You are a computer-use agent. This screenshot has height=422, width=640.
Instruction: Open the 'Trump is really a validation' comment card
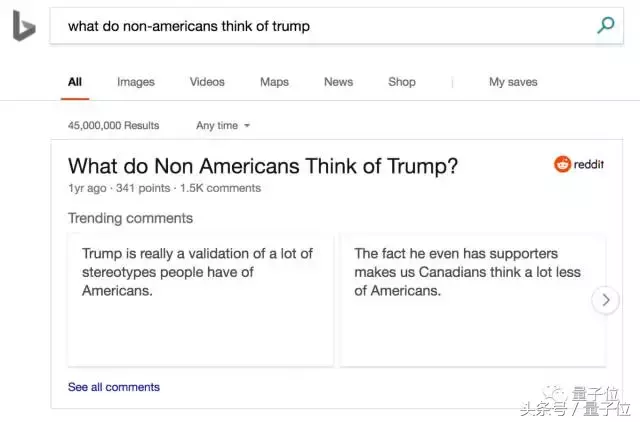[200, 300]
